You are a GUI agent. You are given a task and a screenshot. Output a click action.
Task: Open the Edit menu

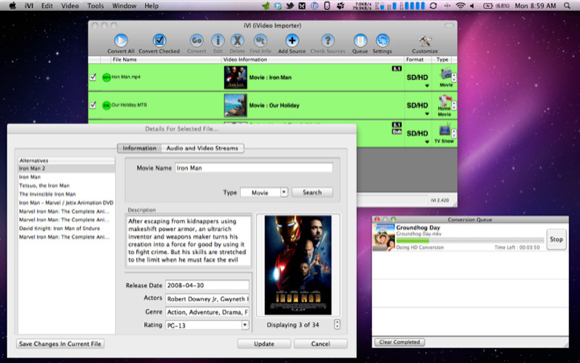tap(47, 6)
